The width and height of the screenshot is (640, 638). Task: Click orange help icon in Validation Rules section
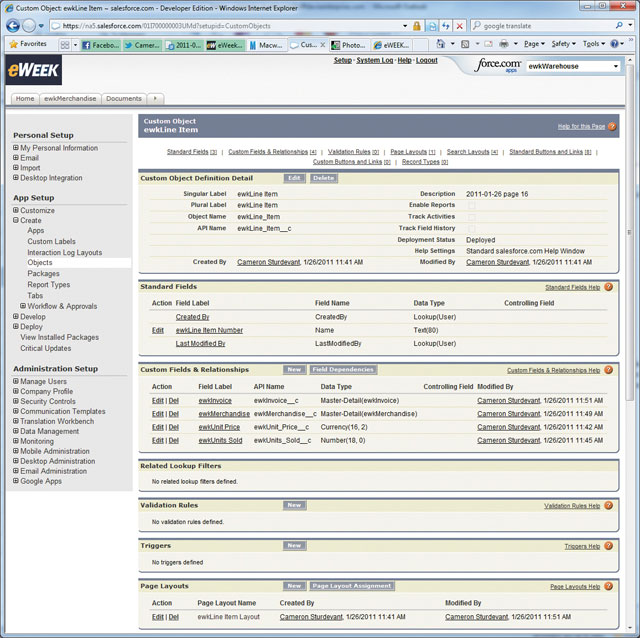(x=608, y=505)
